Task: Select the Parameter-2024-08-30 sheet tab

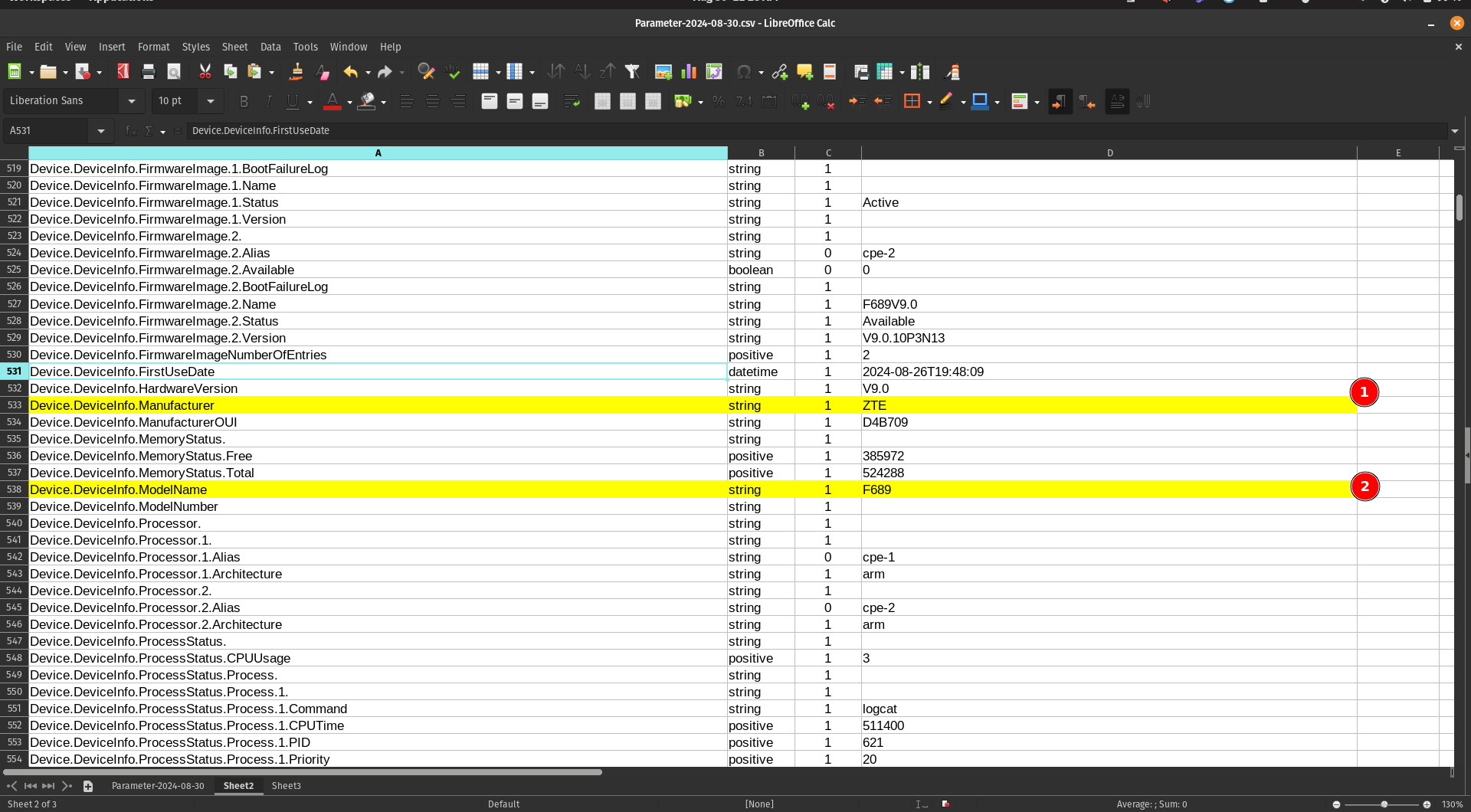Action: (158, 786)
